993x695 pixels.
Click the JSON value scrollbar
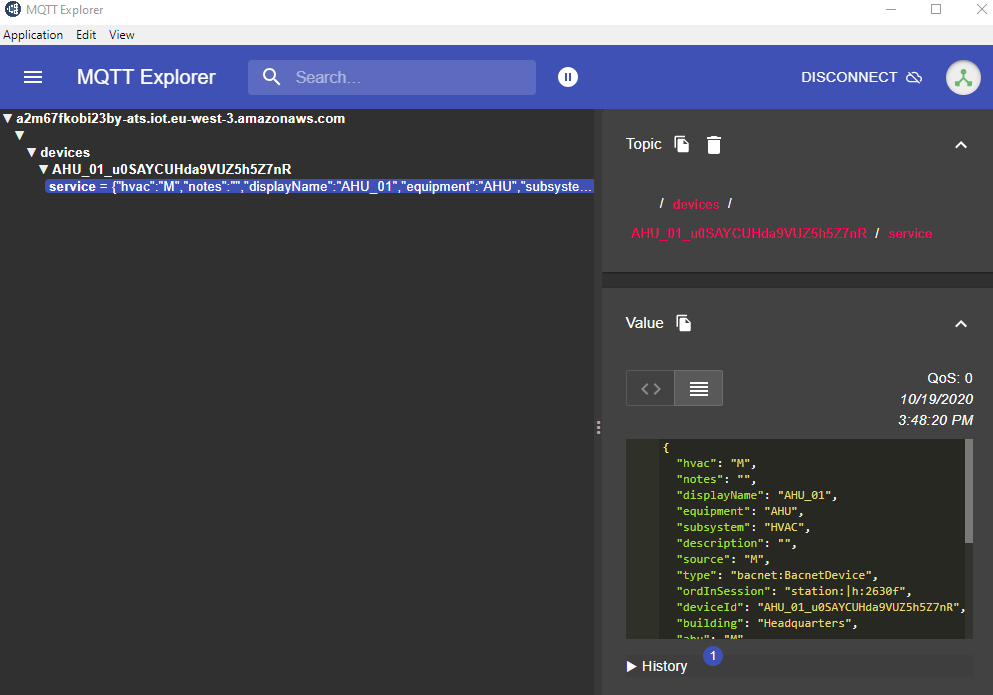[968, 491]
